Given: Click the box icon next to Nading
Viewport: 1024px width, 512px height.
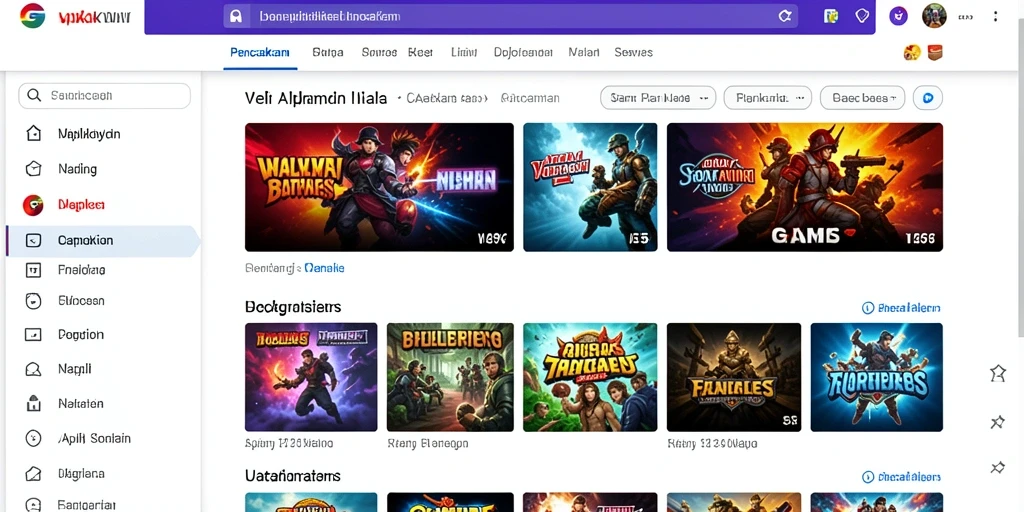Looking at the screenshot, I should coord(33,169).
